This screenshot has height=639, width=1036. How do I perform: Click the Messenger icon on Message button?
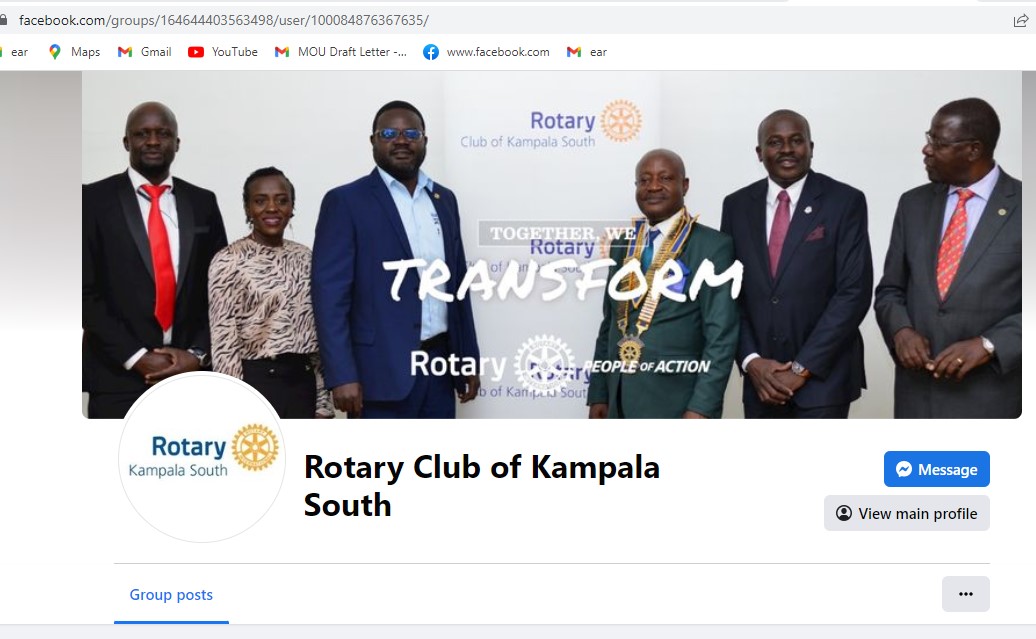click(904, 469)
